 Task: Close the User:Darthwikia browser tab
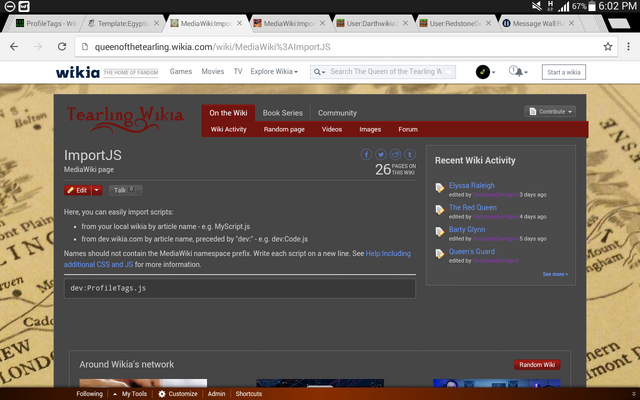[405, 23]
